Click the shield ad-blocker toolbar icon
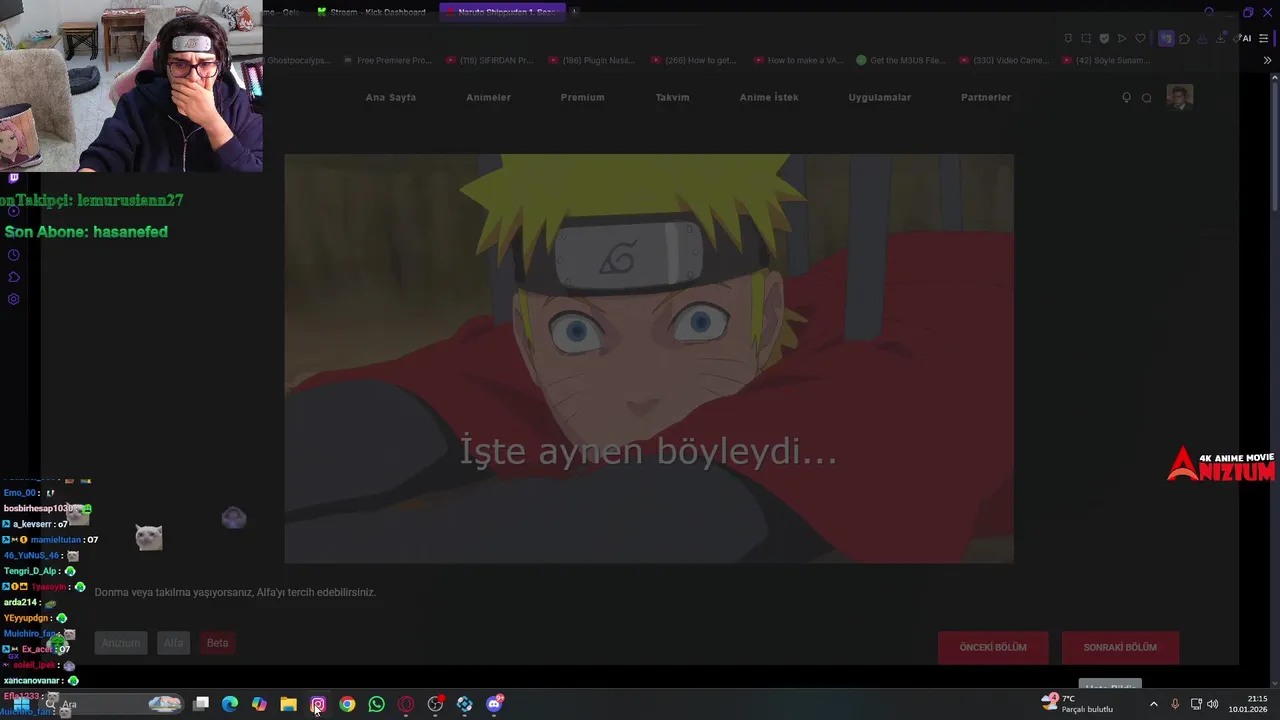The width and height of the screenshot is (1280, 720). (1104, 38)
